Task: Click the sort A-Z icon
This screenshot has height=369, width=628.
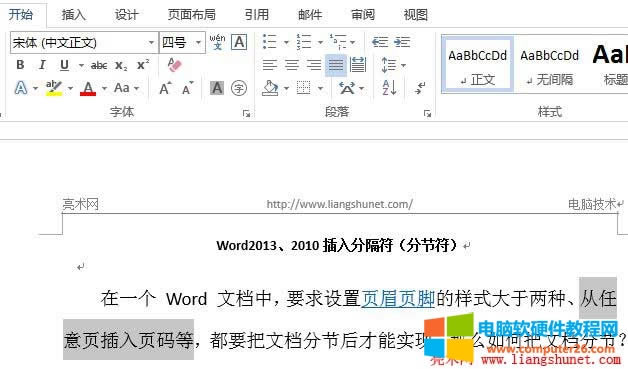Action: pyautogui.click(x=389, y=88)
